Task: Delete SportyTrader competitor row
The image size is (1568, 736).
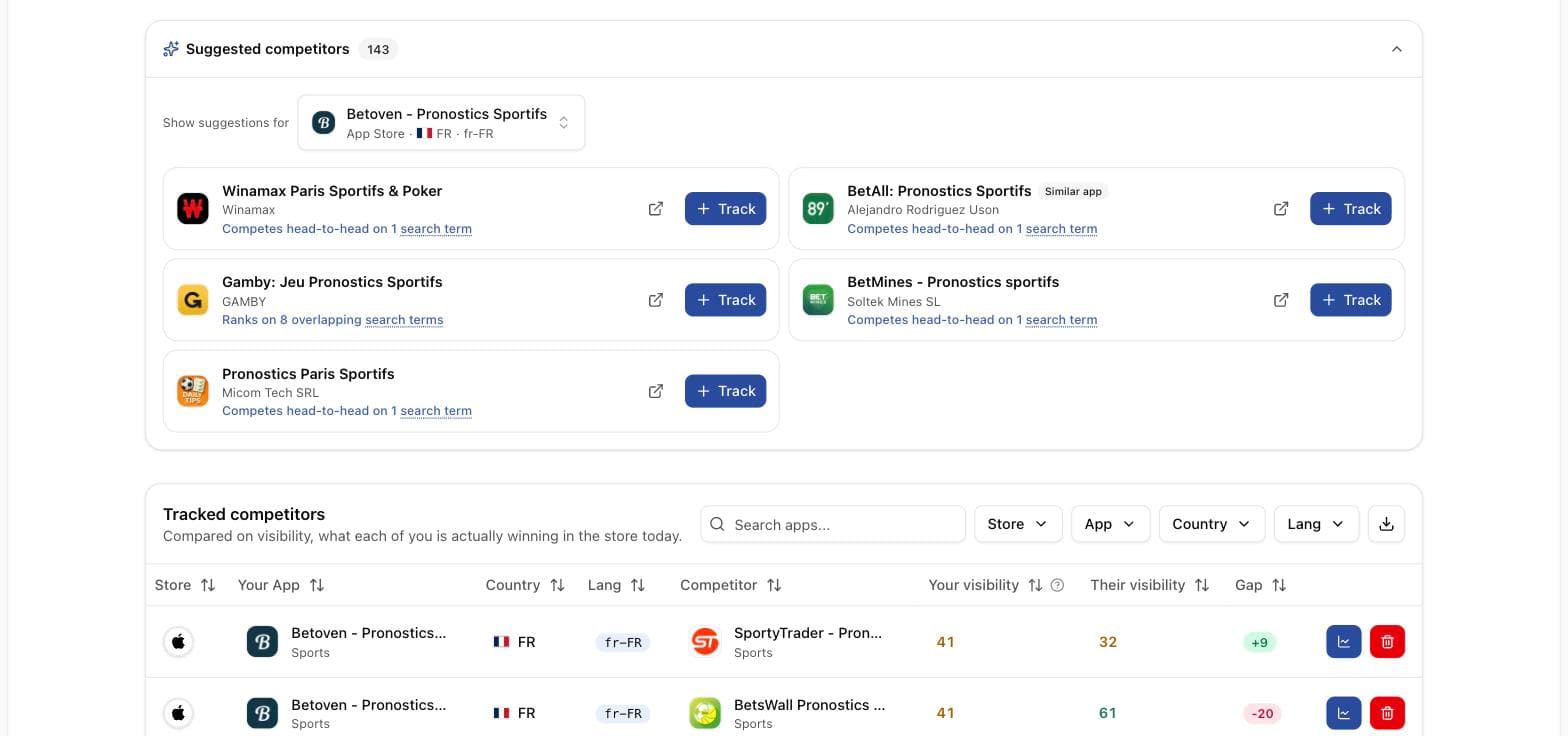Action: [1387, 642]
